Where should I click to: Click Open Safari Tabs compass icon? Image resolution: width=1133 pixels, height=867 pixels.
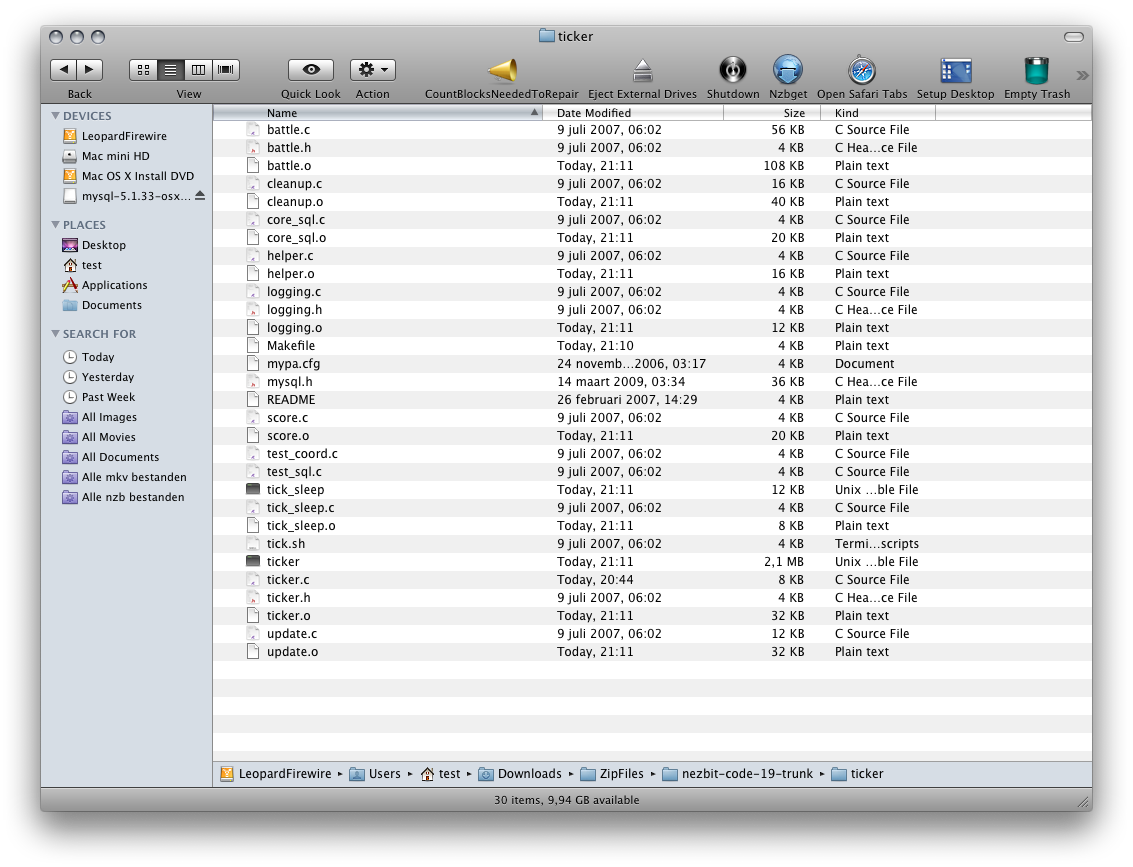[x=862, y=70]
